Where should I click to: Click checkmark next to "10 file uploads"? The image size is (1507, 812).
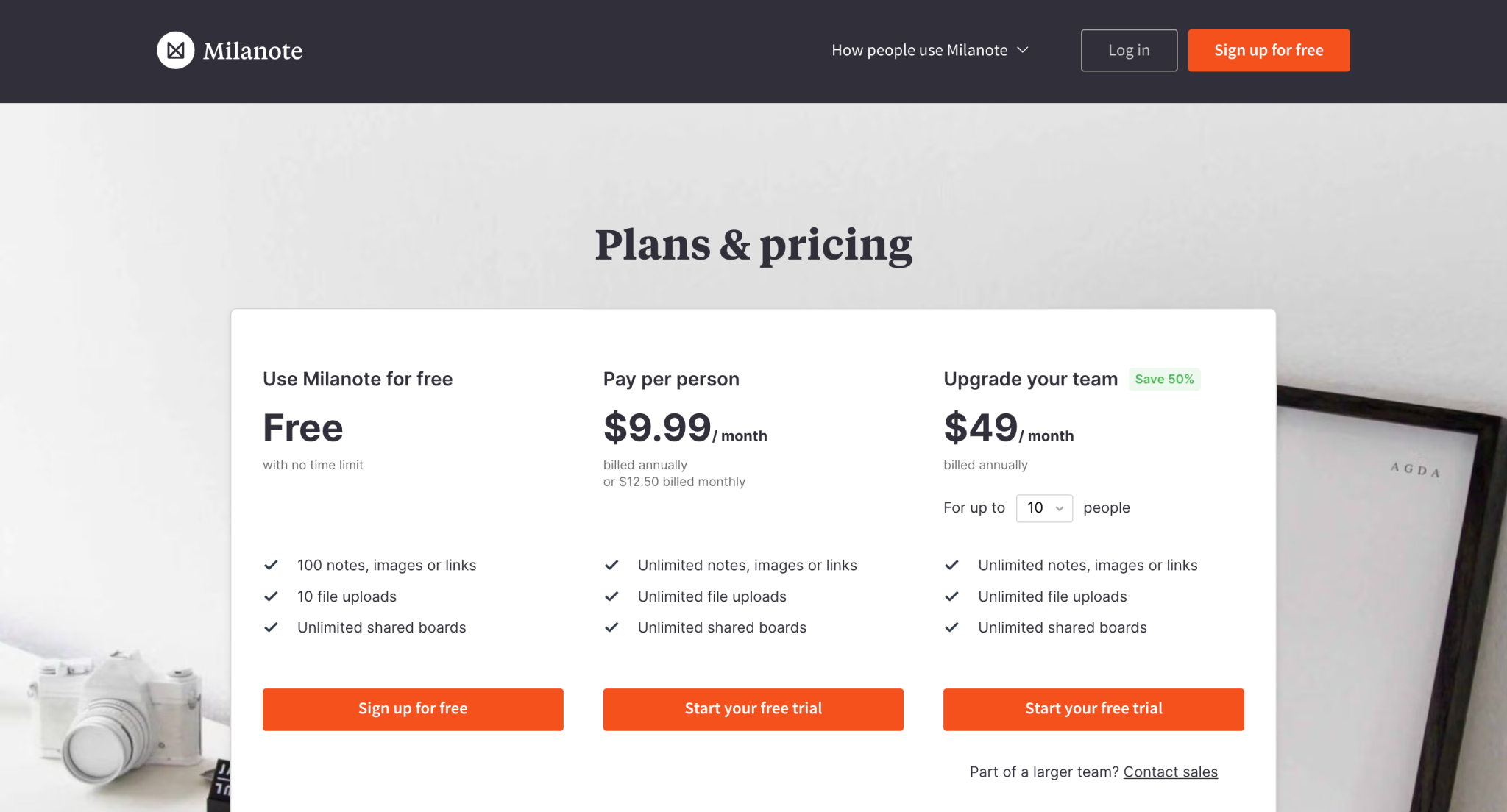(272, 596)
